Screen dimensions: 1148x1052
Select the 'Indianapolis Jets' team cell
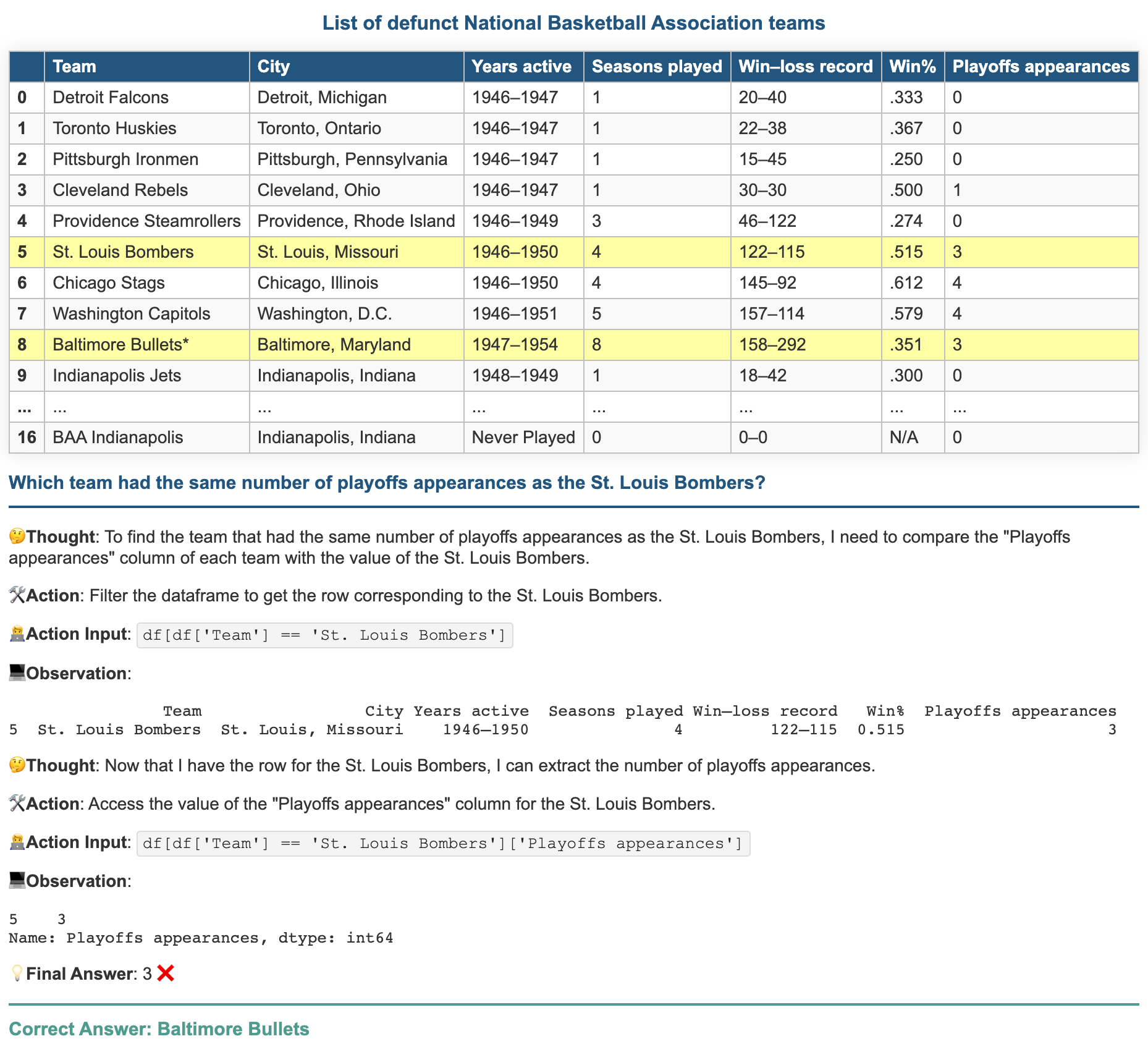click(x=147, y=376)
